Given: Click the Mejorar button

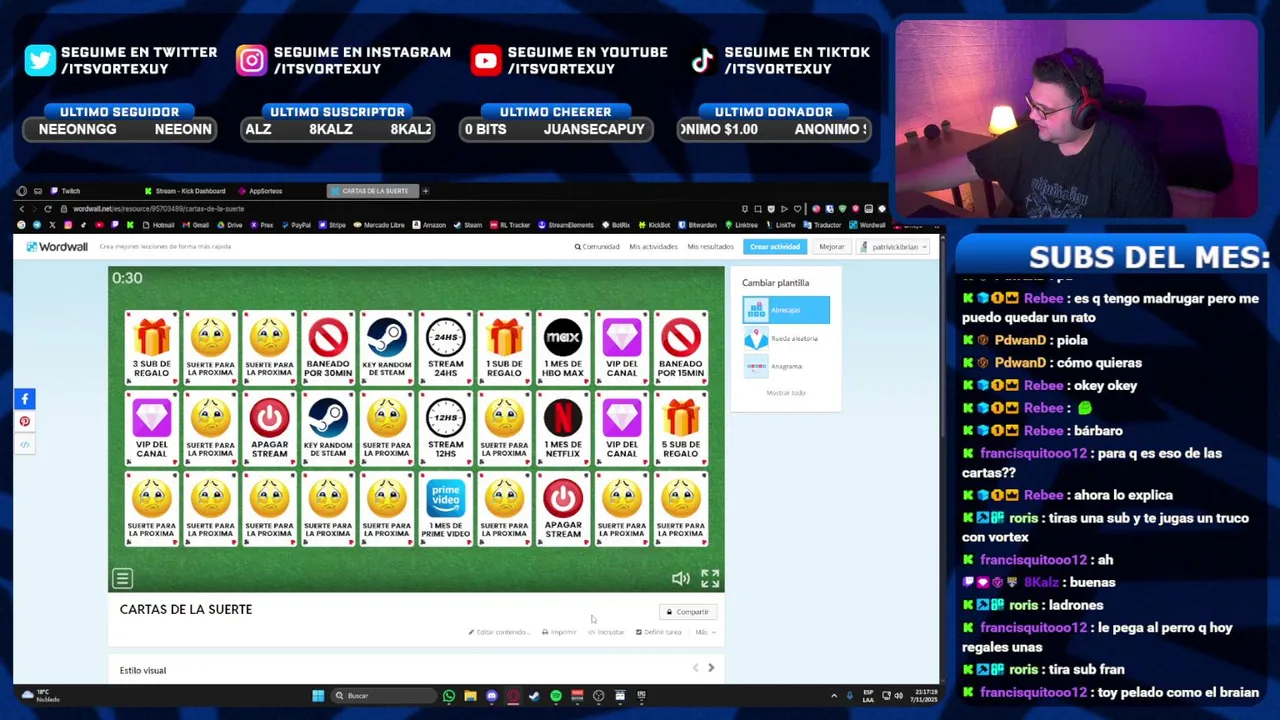Looking at the screenshot, I should point(832,247).
